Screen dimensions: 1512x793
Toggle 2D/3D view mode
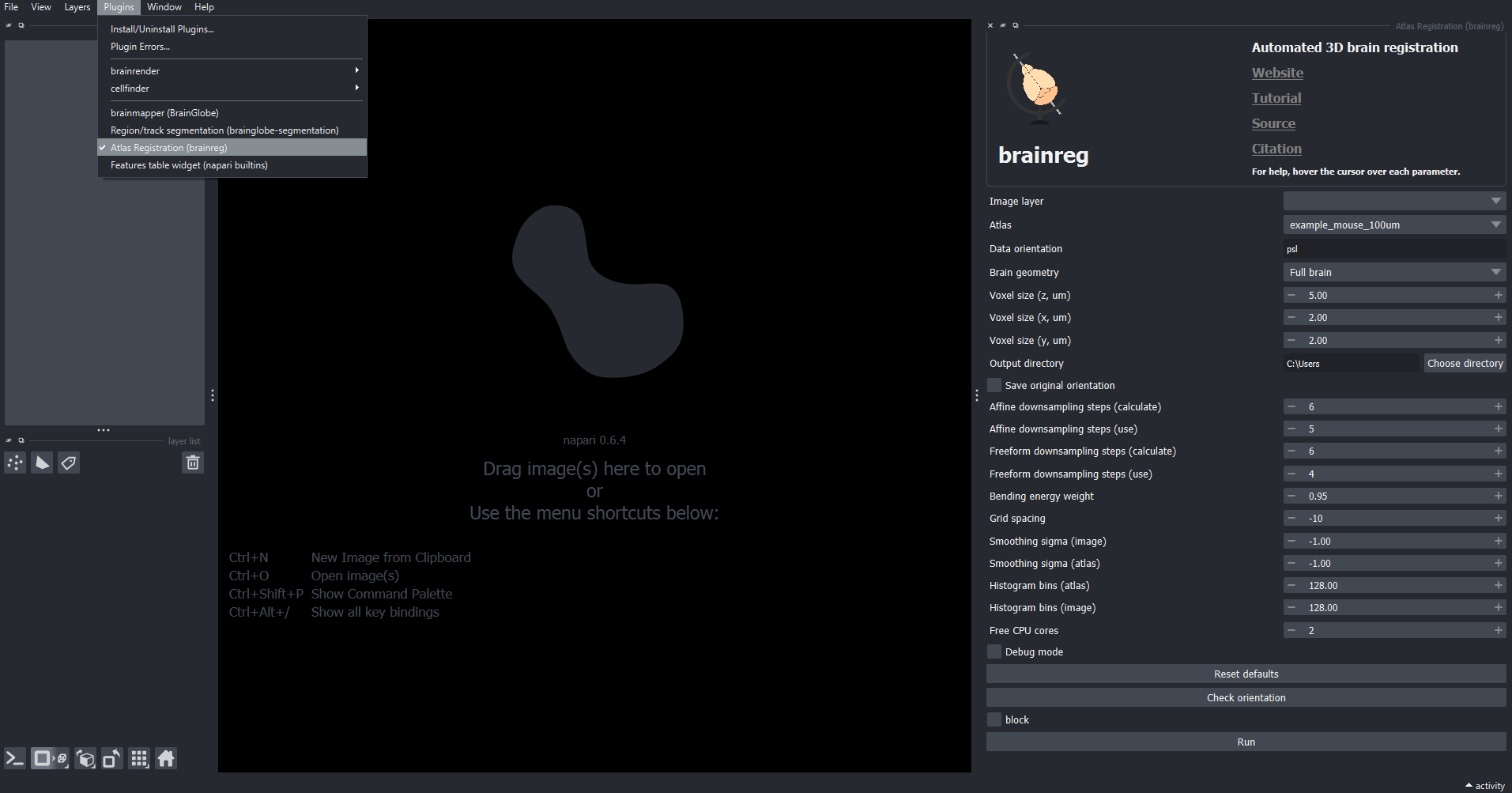[50, 759]
